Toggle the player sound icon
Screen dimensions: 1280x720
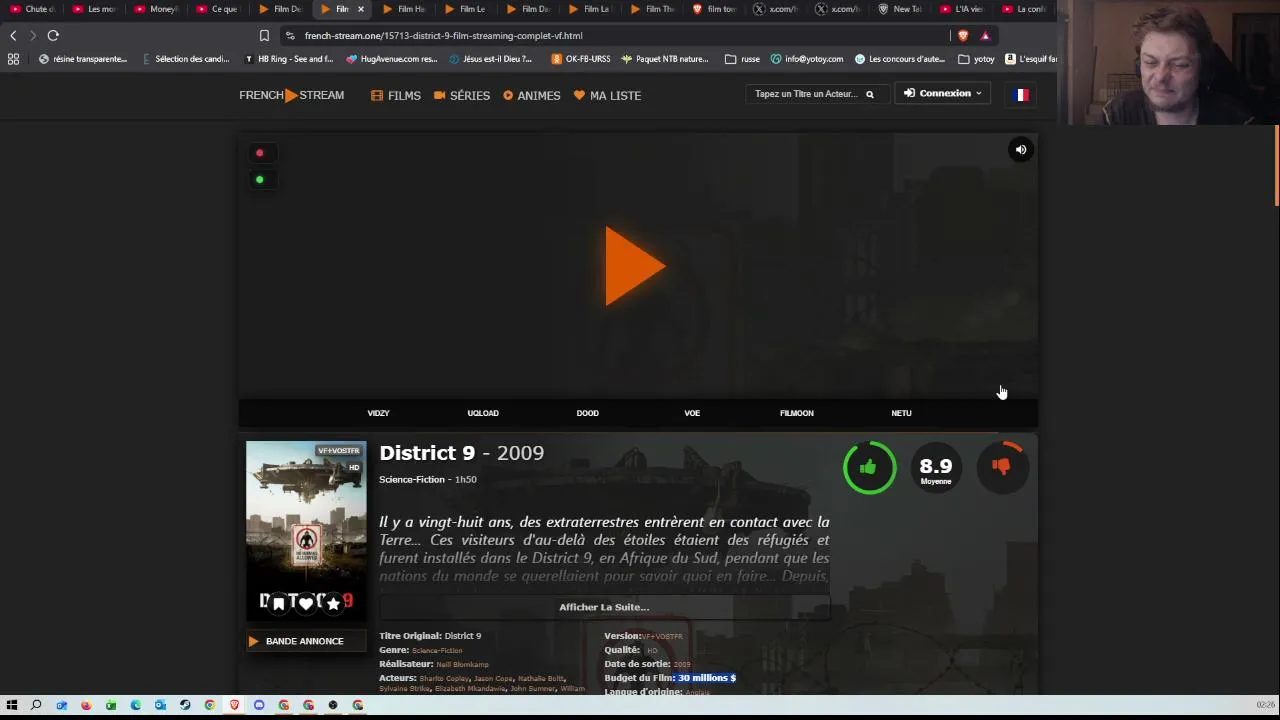point(1021,150)
